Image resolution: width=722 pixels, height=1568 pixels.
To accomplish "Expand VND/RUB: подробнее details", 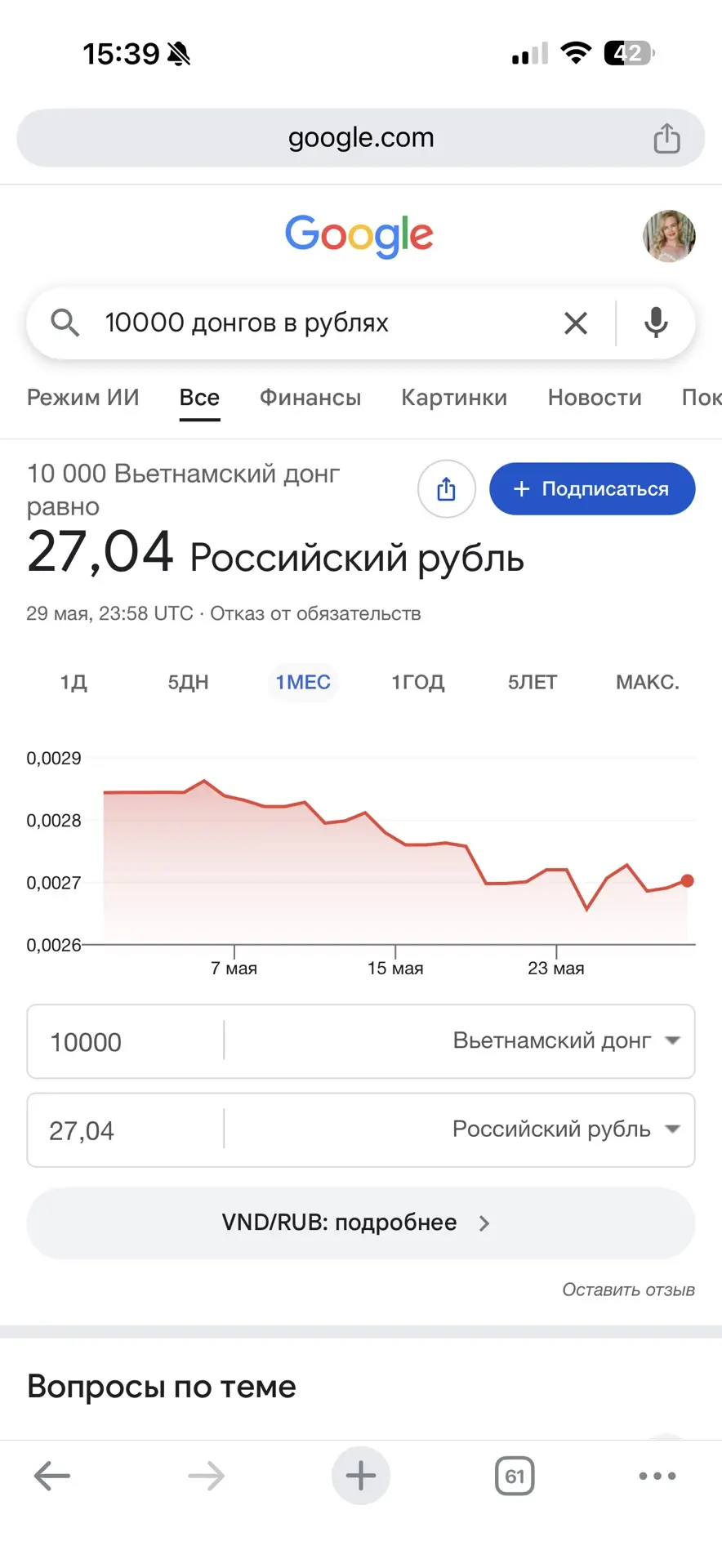I will click(x=361, y=1223).
